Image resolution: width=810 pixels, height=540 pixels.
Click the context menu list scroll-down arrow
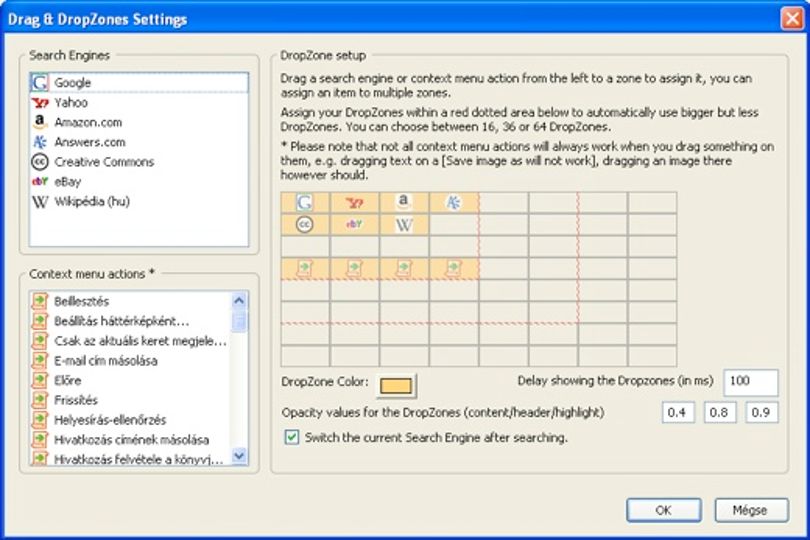[x=239, y=456]
